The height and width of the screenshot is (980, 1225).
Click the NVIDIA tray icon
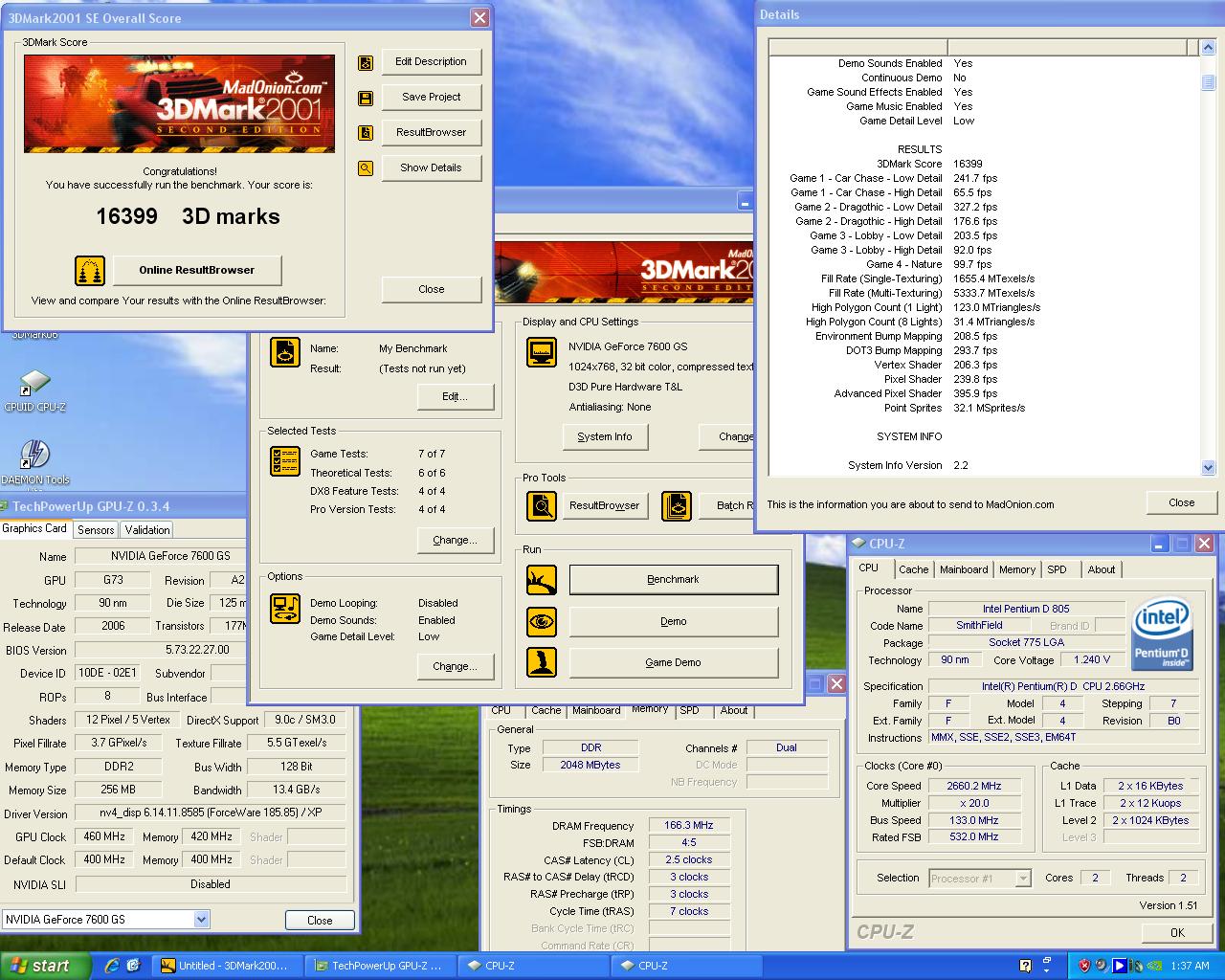point(1156,966)
